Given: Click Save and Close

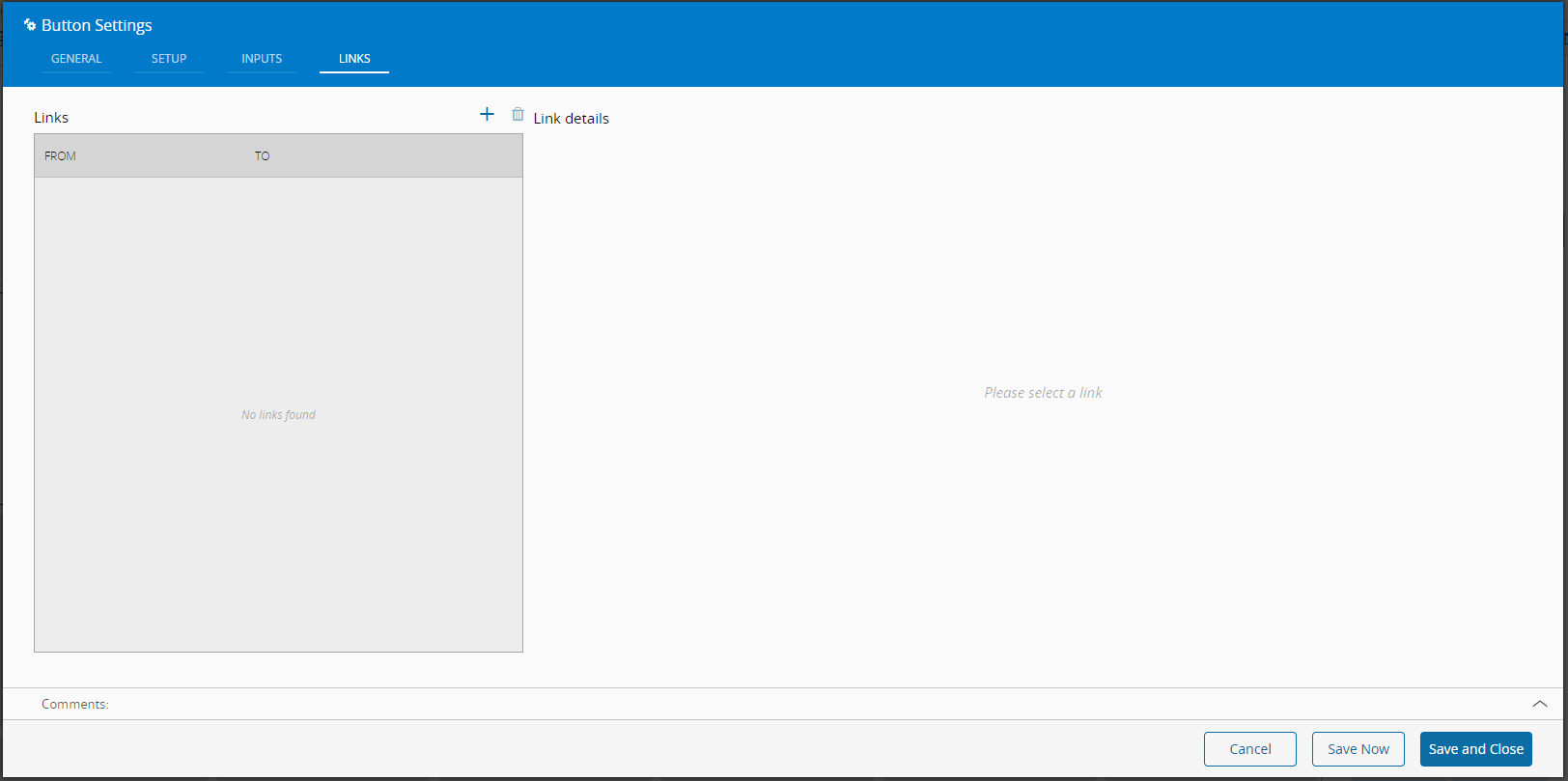Looking at the screenshot, I should pos(1476,749).
